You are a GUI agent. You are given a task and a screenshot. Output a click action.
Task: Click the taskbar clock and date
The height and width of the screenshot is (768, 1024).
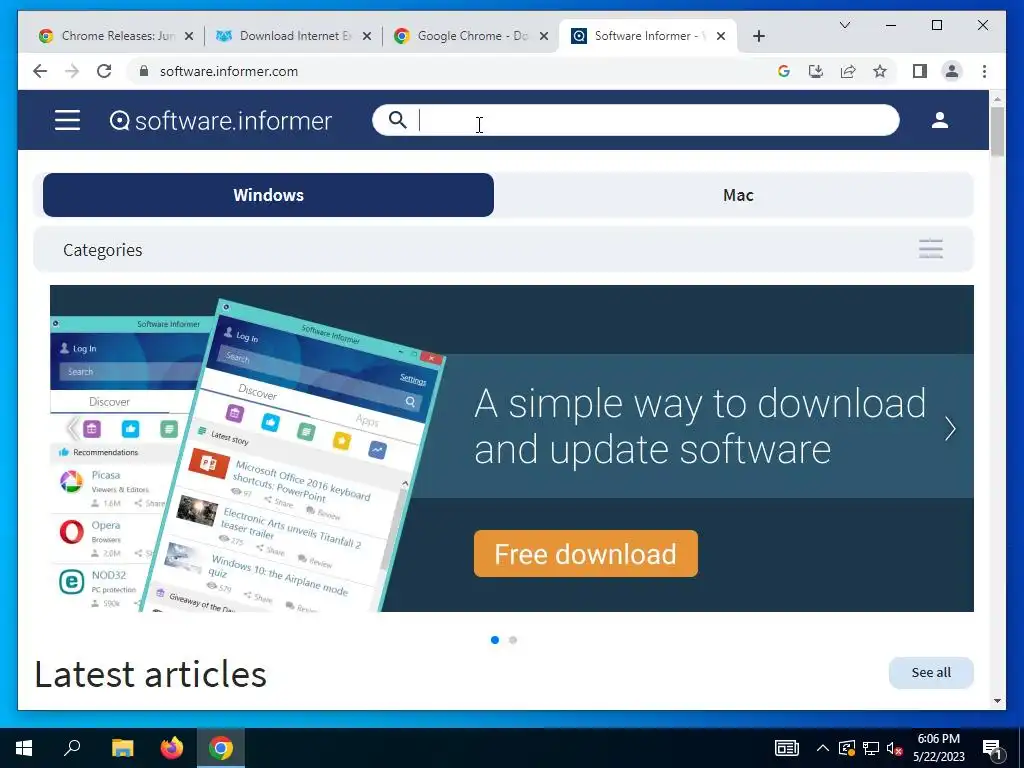click(x=938, y=748)
